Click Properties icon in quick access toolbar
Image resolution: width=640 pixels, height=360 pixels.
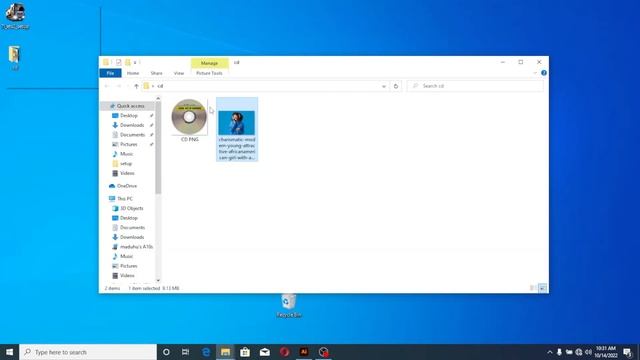[118, 62]
